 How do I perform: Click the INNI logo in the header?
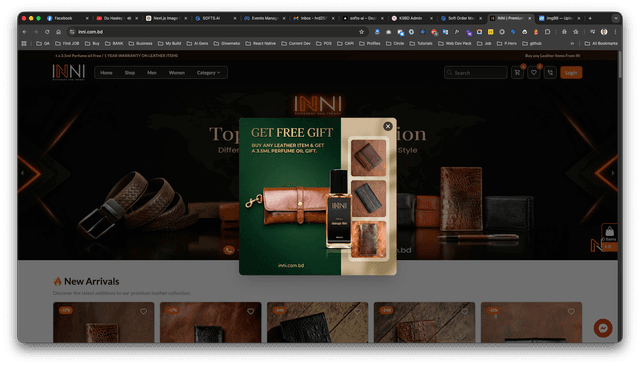coord(69,72)
